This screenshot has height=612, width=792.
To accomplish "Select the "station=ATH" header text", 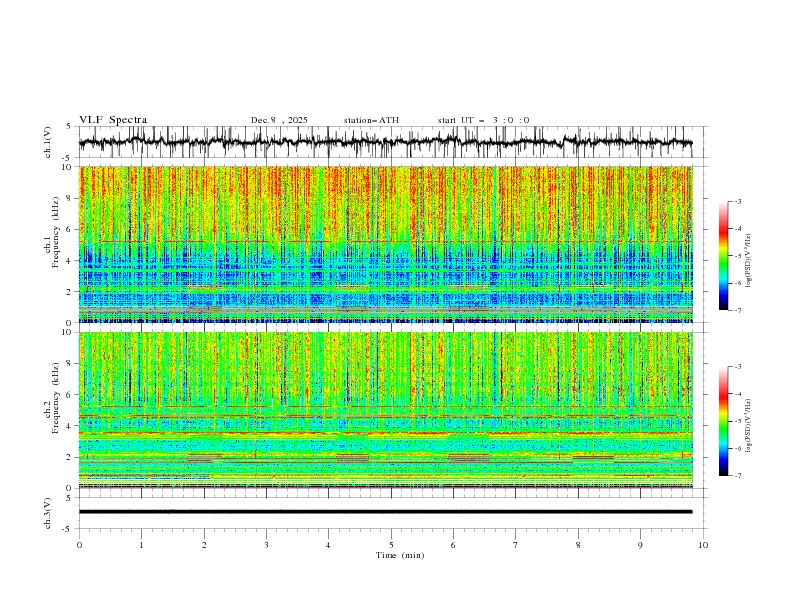I will [371, 120].
